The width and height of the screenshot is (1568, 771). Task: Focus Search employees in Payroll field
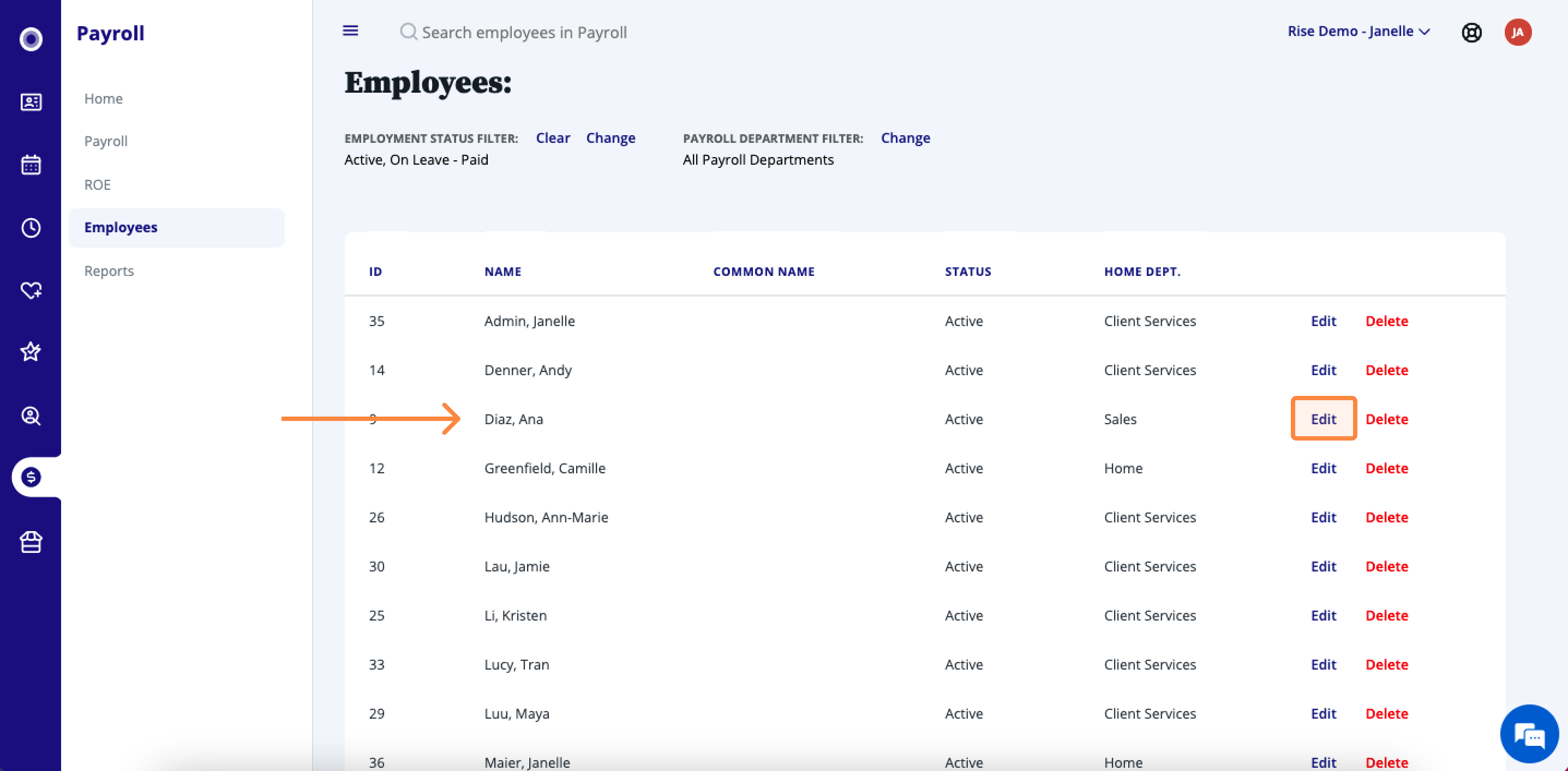point(524,32)
